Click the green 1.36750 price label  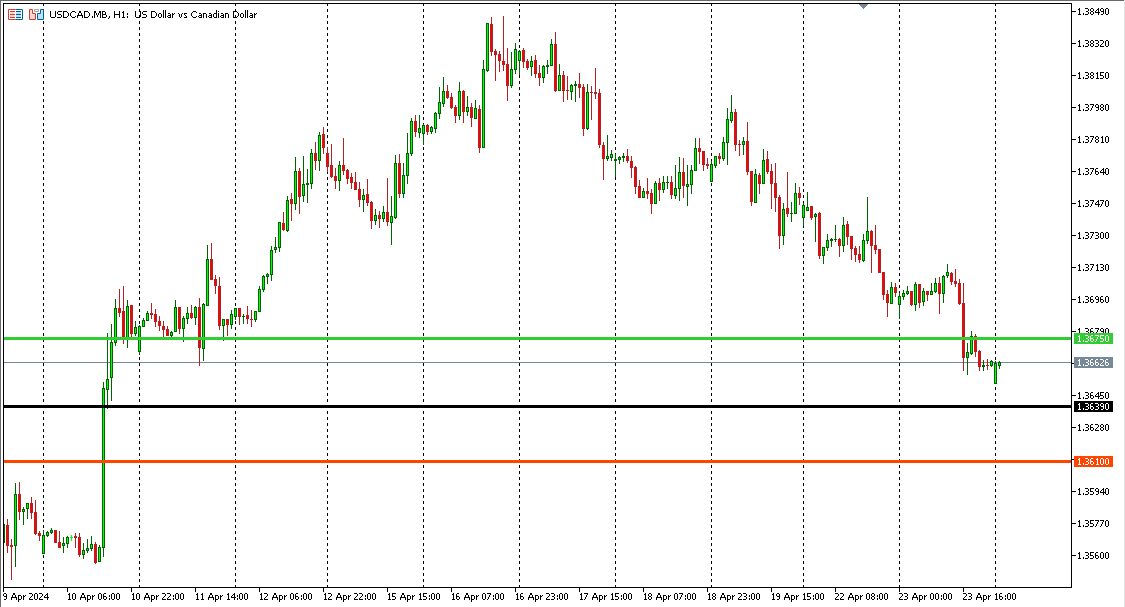[1093, 339]
